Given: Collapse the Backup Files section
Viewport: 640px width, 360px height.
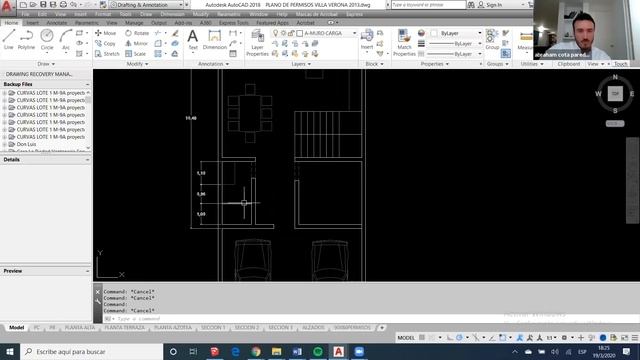Looking at the screenshot, I should (87, 84).
